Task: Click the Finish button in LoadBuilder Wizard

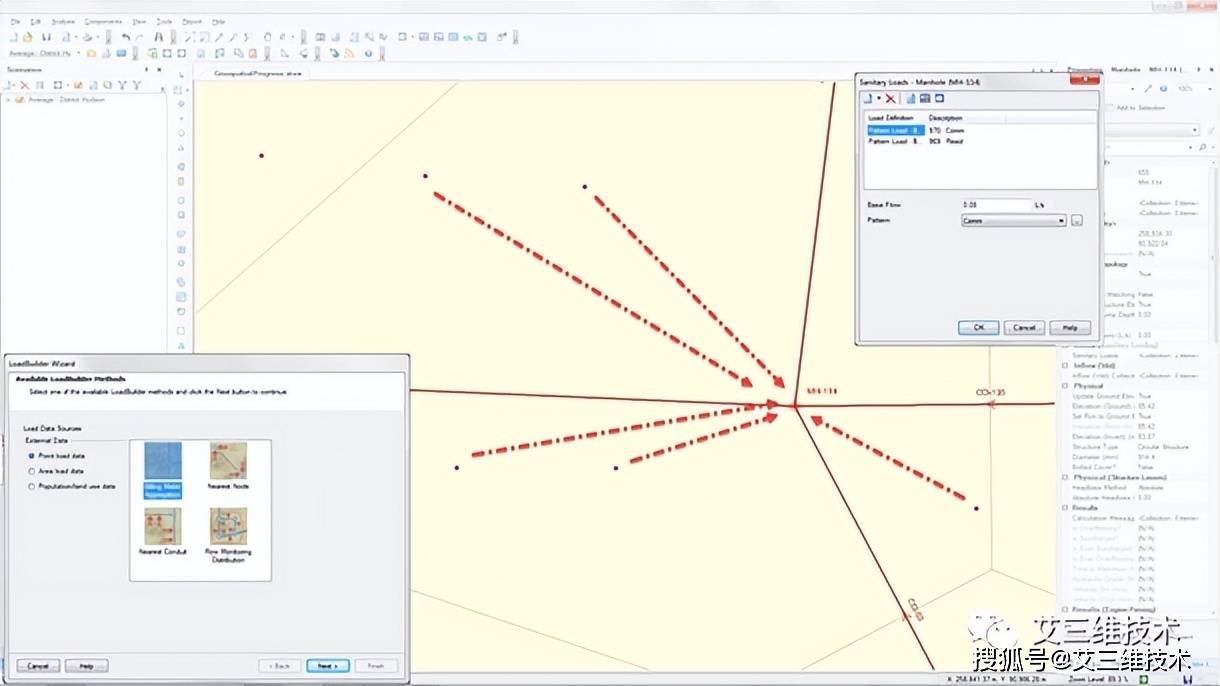Action: click(376, 666)
